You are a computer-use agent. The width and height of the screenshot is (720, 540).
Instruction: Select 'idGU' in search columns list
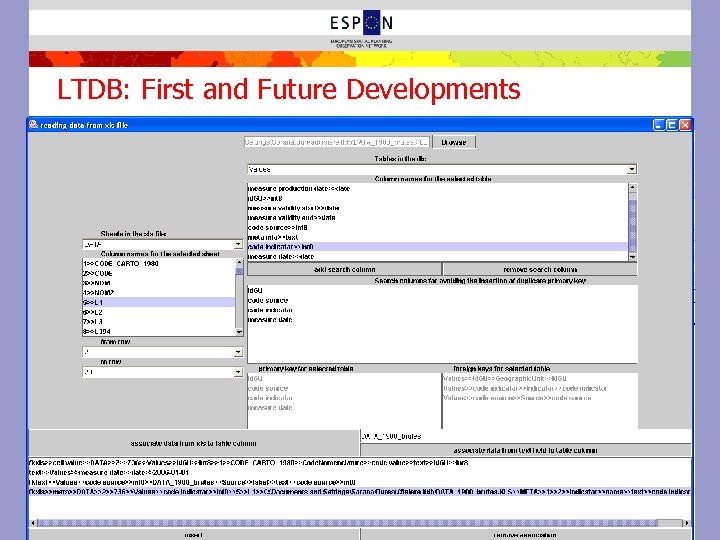442,291
